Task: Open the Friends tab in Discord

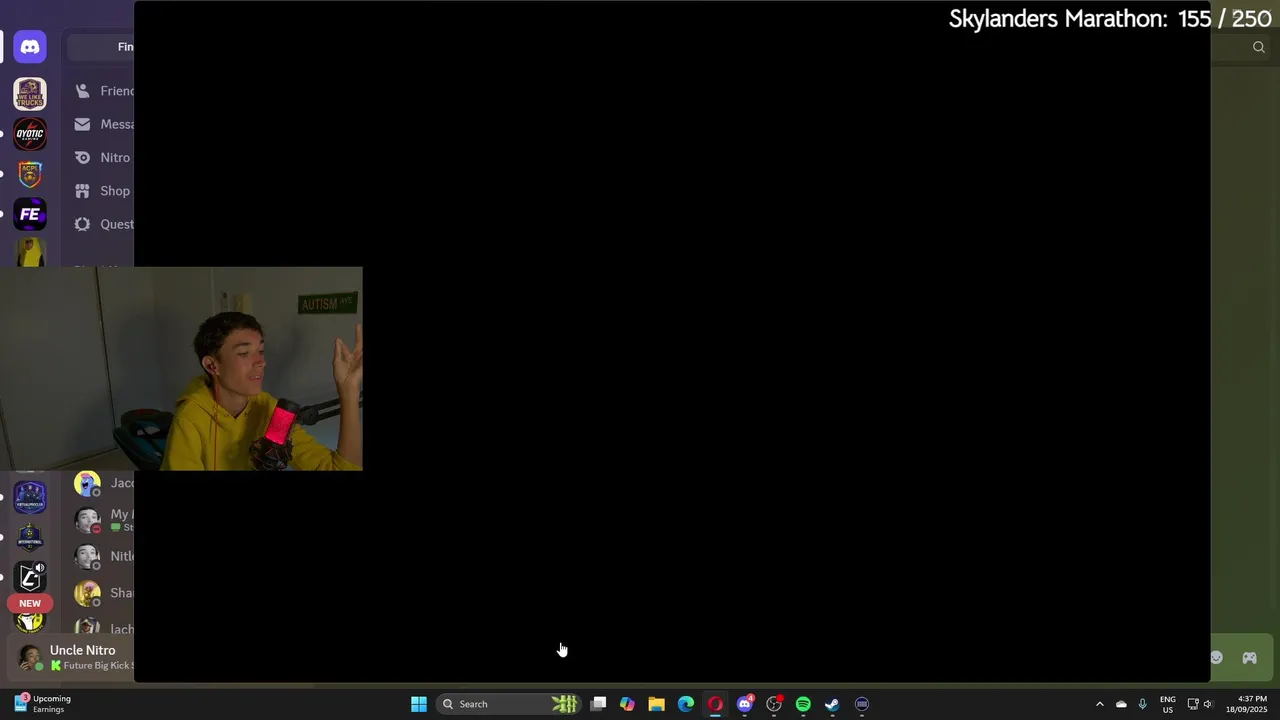Action: click(104, 91)
